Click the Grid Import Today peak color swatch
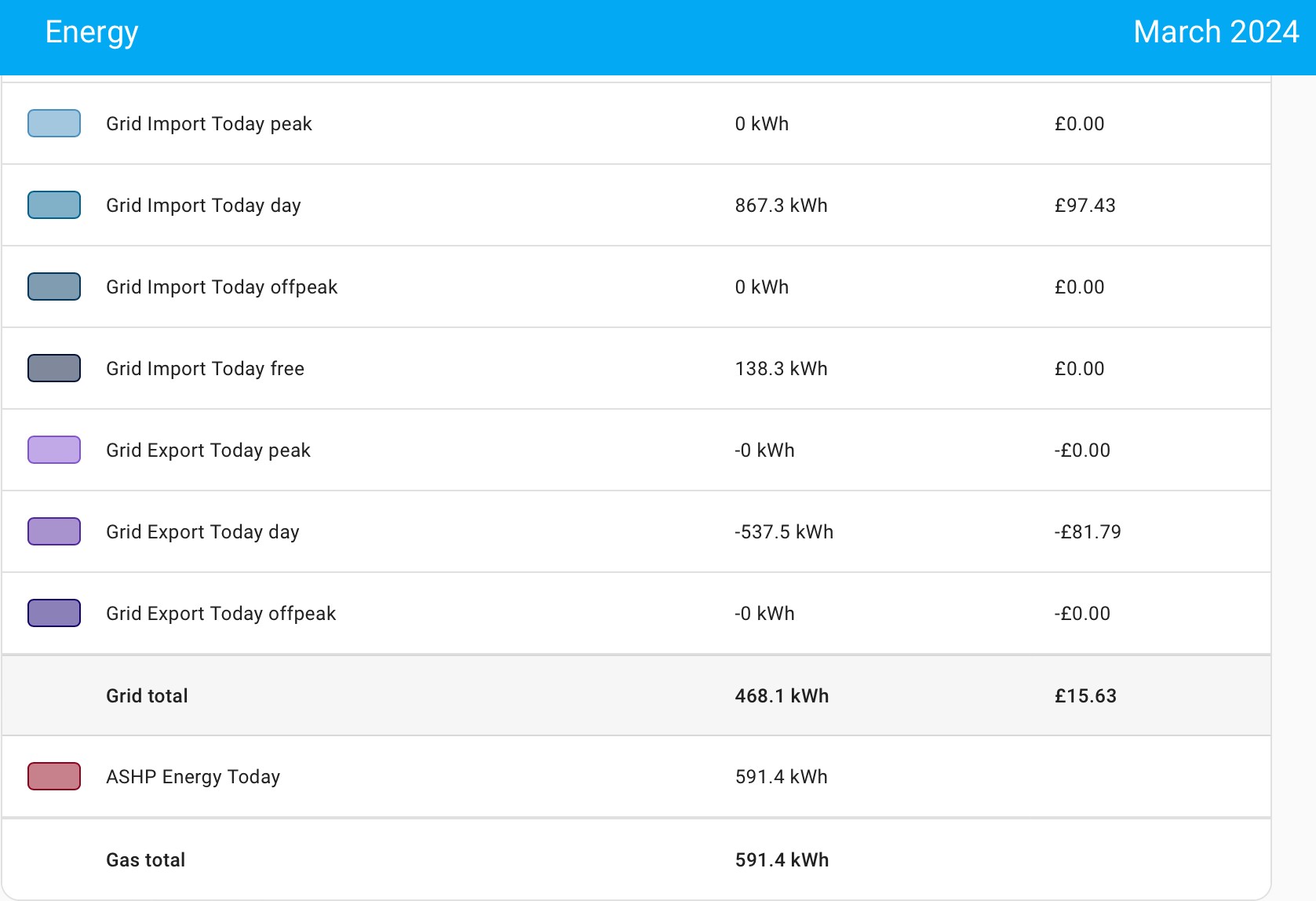The width and height of the screenshot is (1316, 901). click(54, 123)
